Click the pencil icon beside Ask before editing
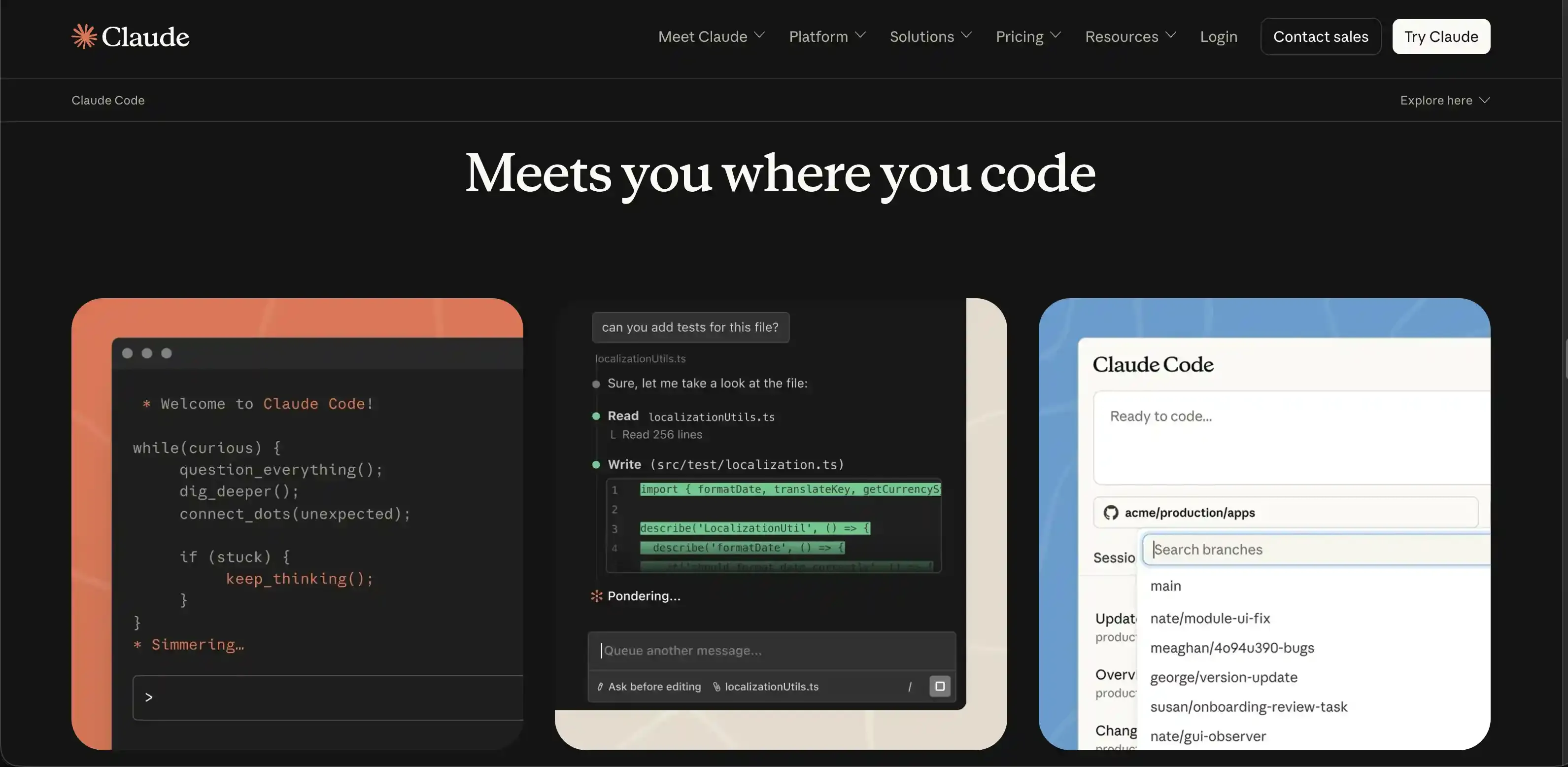1568x767 pixels. [x=600, y=687]
